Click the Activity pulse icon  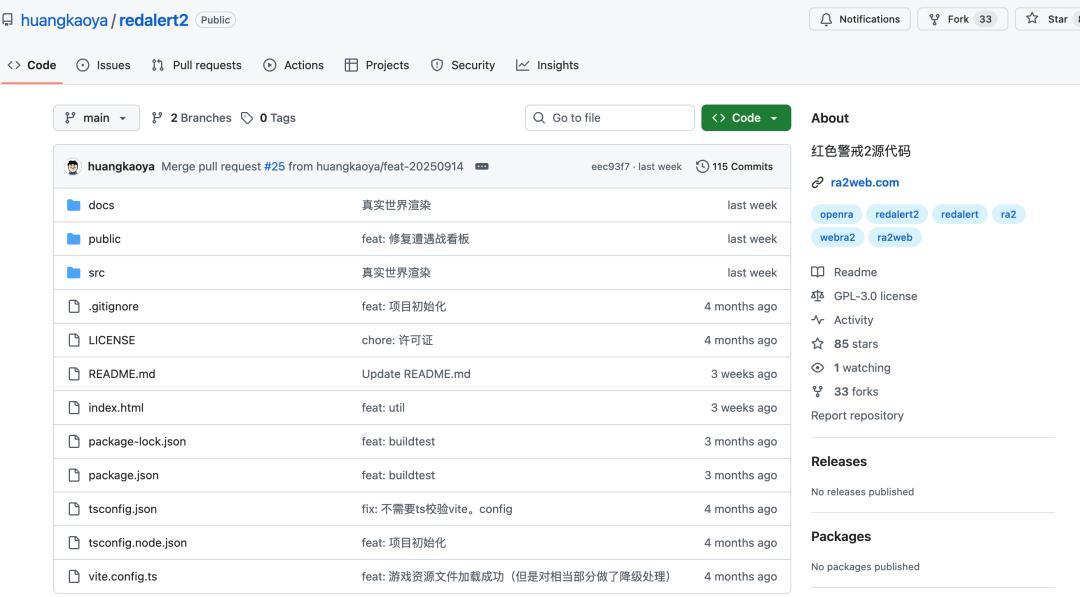click(818, 320)
